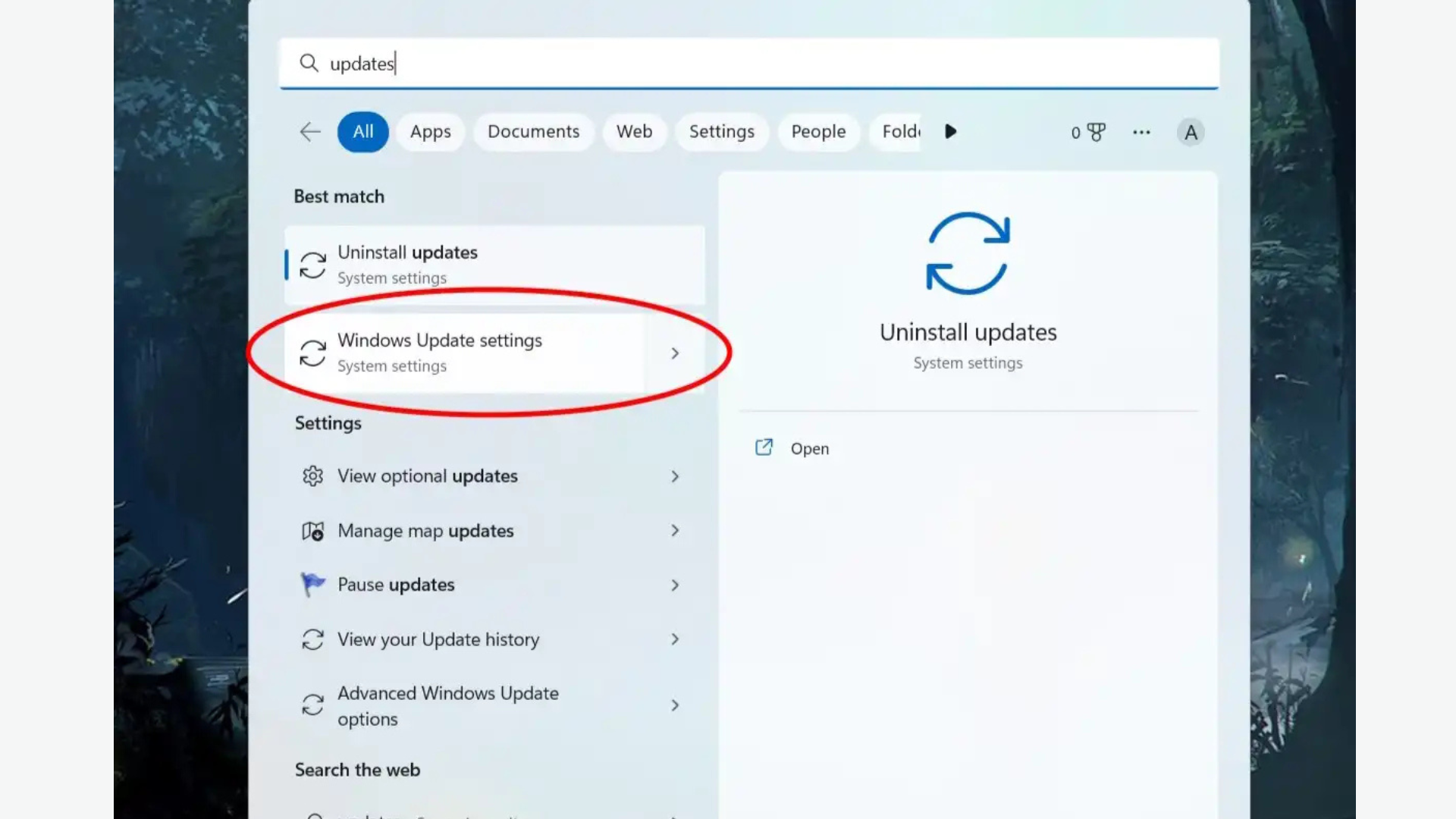The width and height of the screenshot is (1456, 819).
Task: Click the account avatar labeled A
Action: (1191, 131)
